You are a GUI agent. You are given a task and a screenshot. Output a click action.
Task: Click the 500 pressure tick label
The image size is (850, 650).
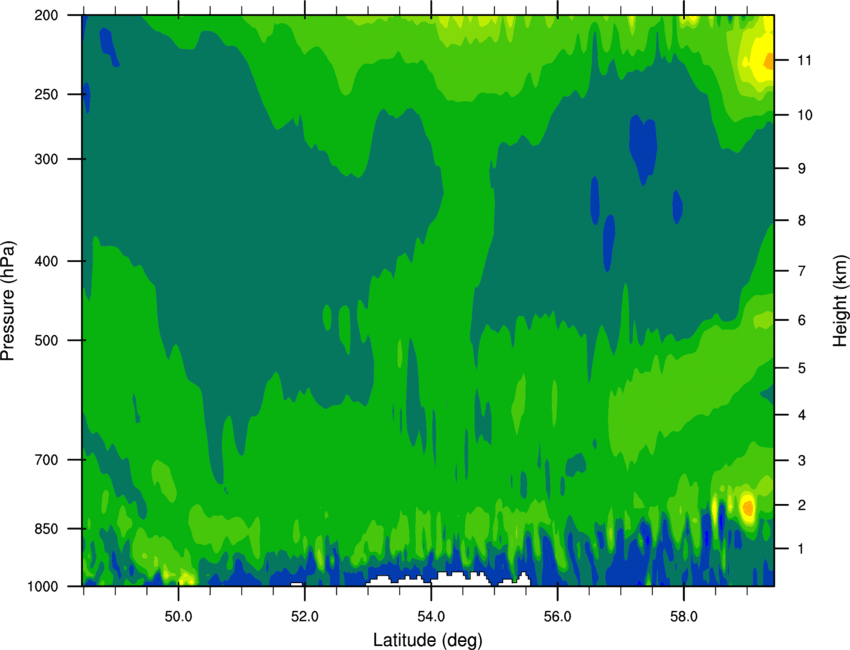click(x=46, y=340)
